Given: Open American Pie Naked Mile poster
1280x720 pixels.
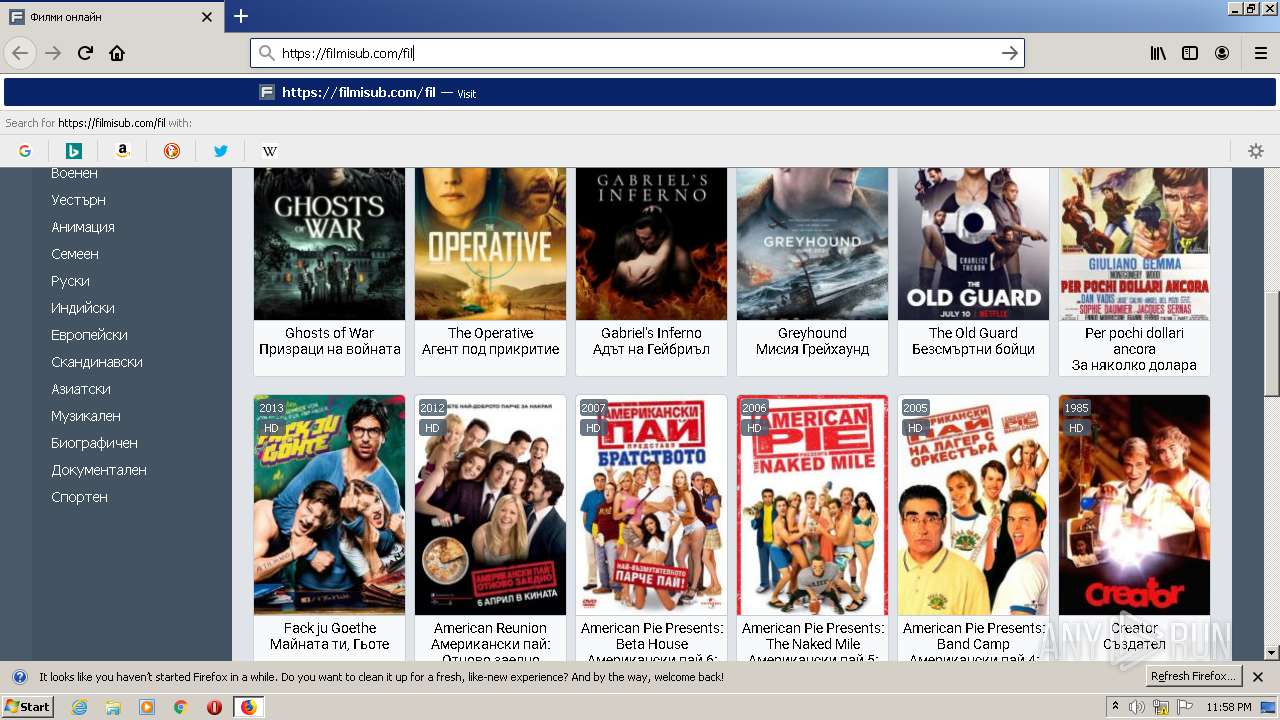Looking at the screenshot, I should [812, 505].
